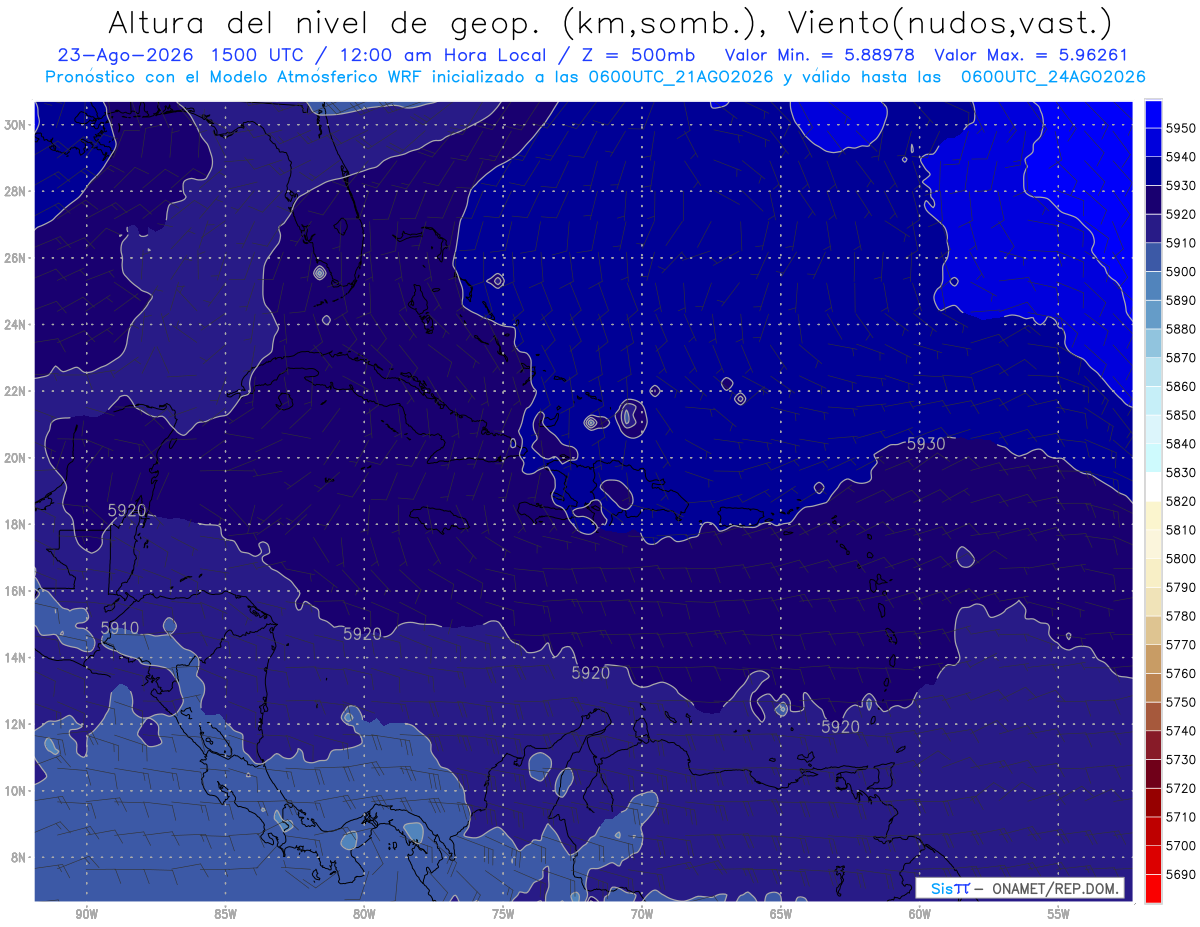The height and width of the screenshot is (927, 1200).
Task: Click the 60W longitude label
Action: point(920,915)
